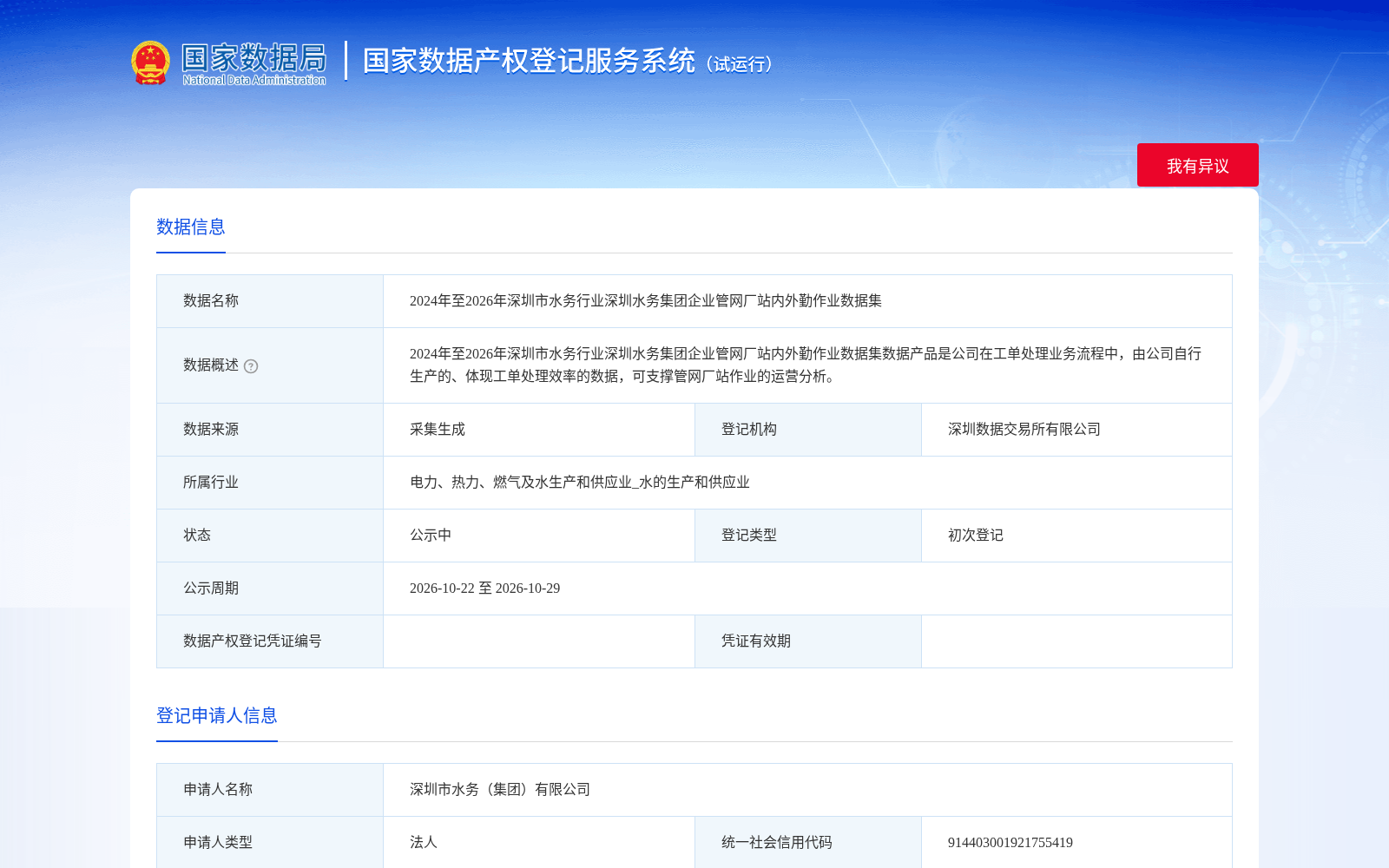Click the 深圳市水务（集团）有限公司 value

click(x=500, y=790)
